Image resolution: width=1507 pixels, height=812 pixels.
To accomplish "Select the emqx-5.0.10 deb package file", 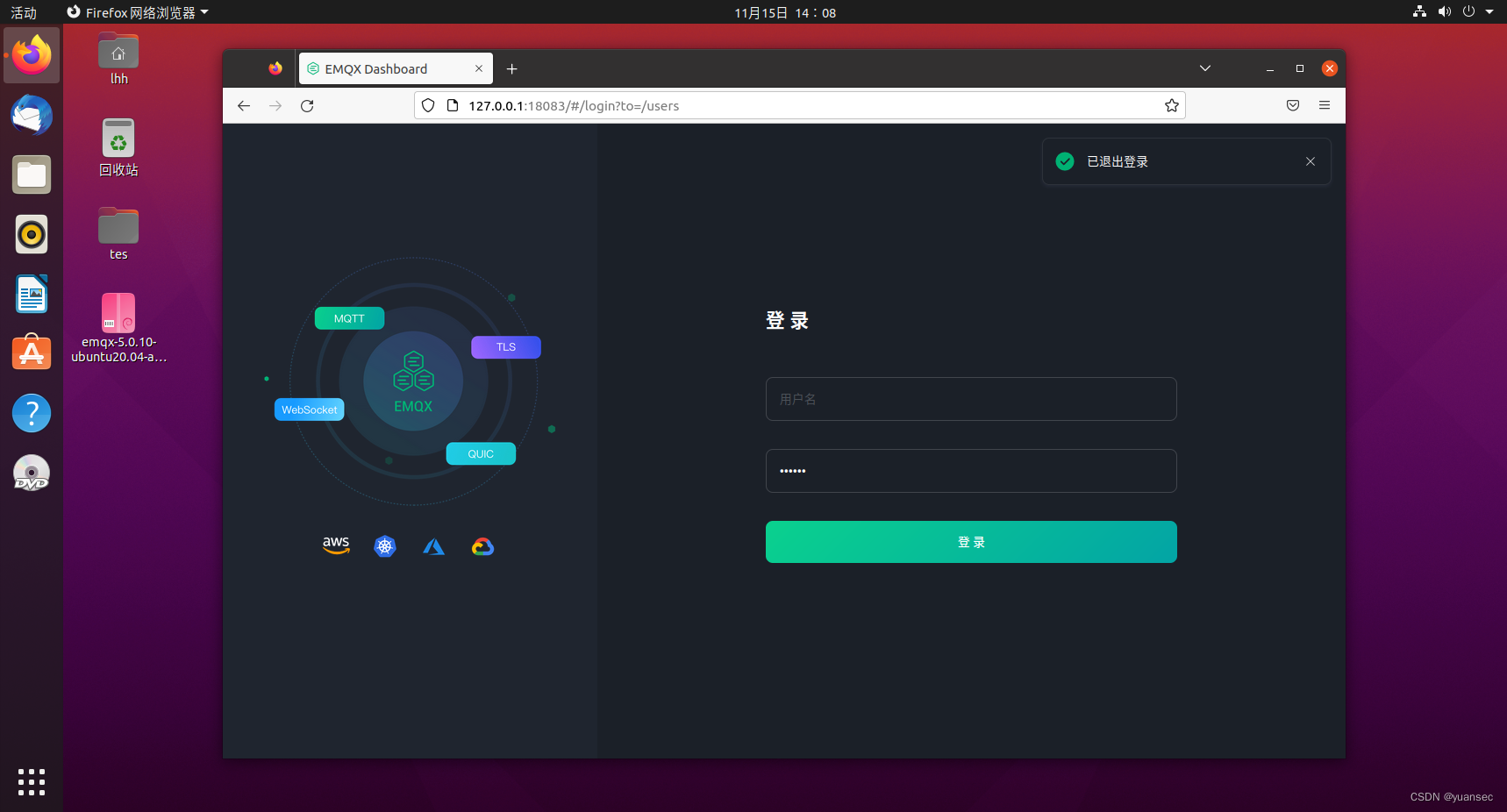I will (x=118, y=327).
